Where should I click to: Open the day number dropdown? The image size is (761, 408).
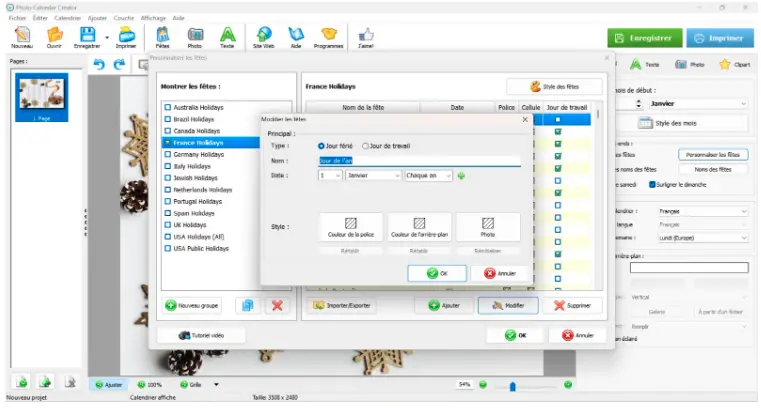tap(330, 176)
